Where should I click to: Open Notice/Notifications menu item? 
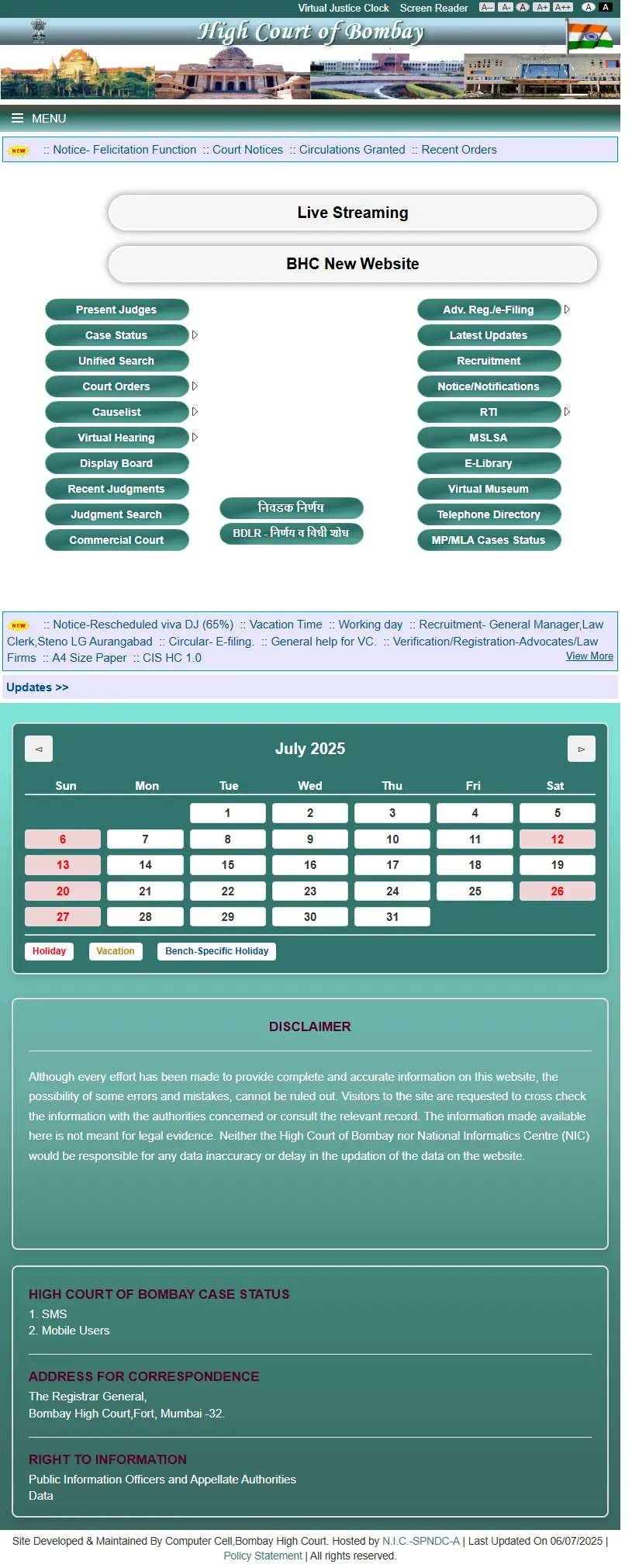(x=489, y=386)
